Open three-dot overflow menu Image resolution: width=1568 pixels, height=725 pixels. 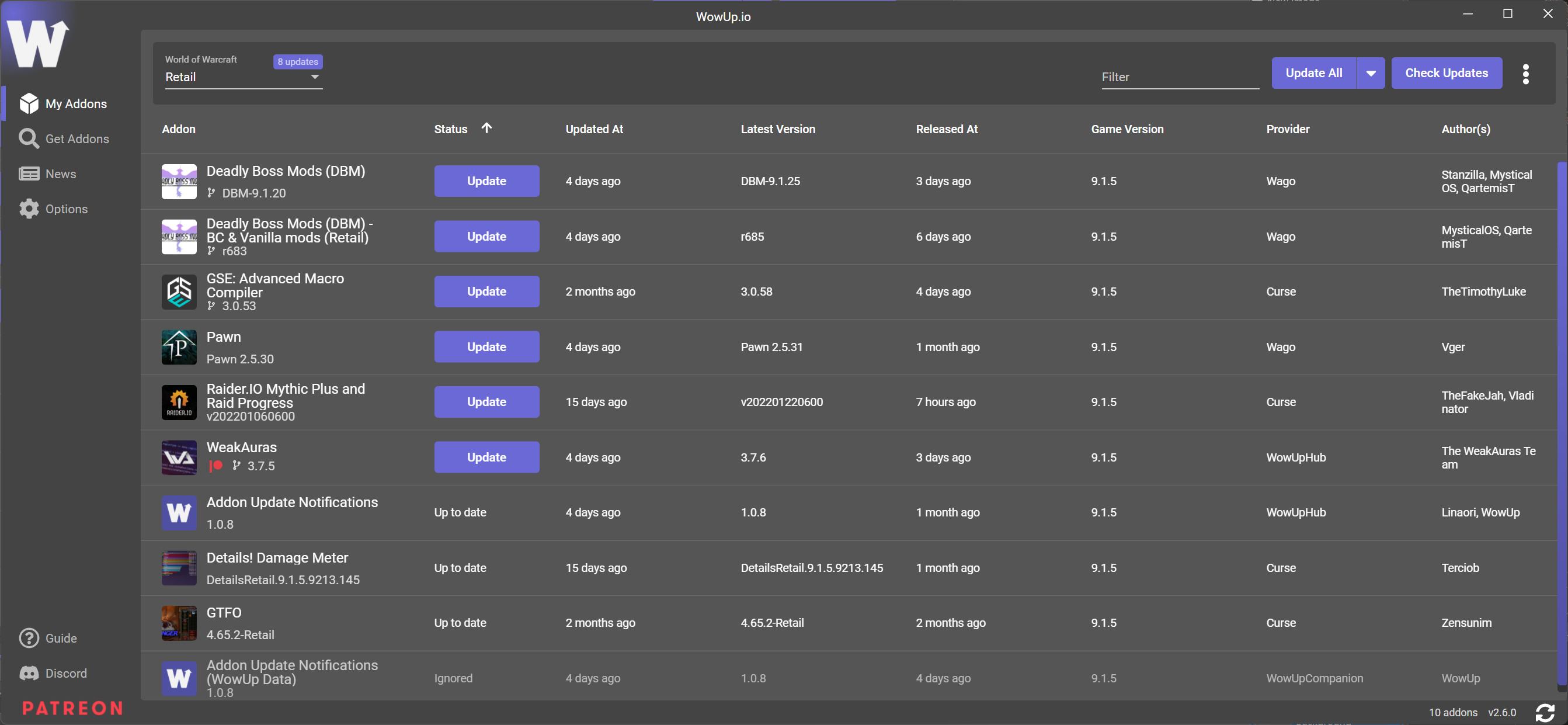tap(1527, 72)
